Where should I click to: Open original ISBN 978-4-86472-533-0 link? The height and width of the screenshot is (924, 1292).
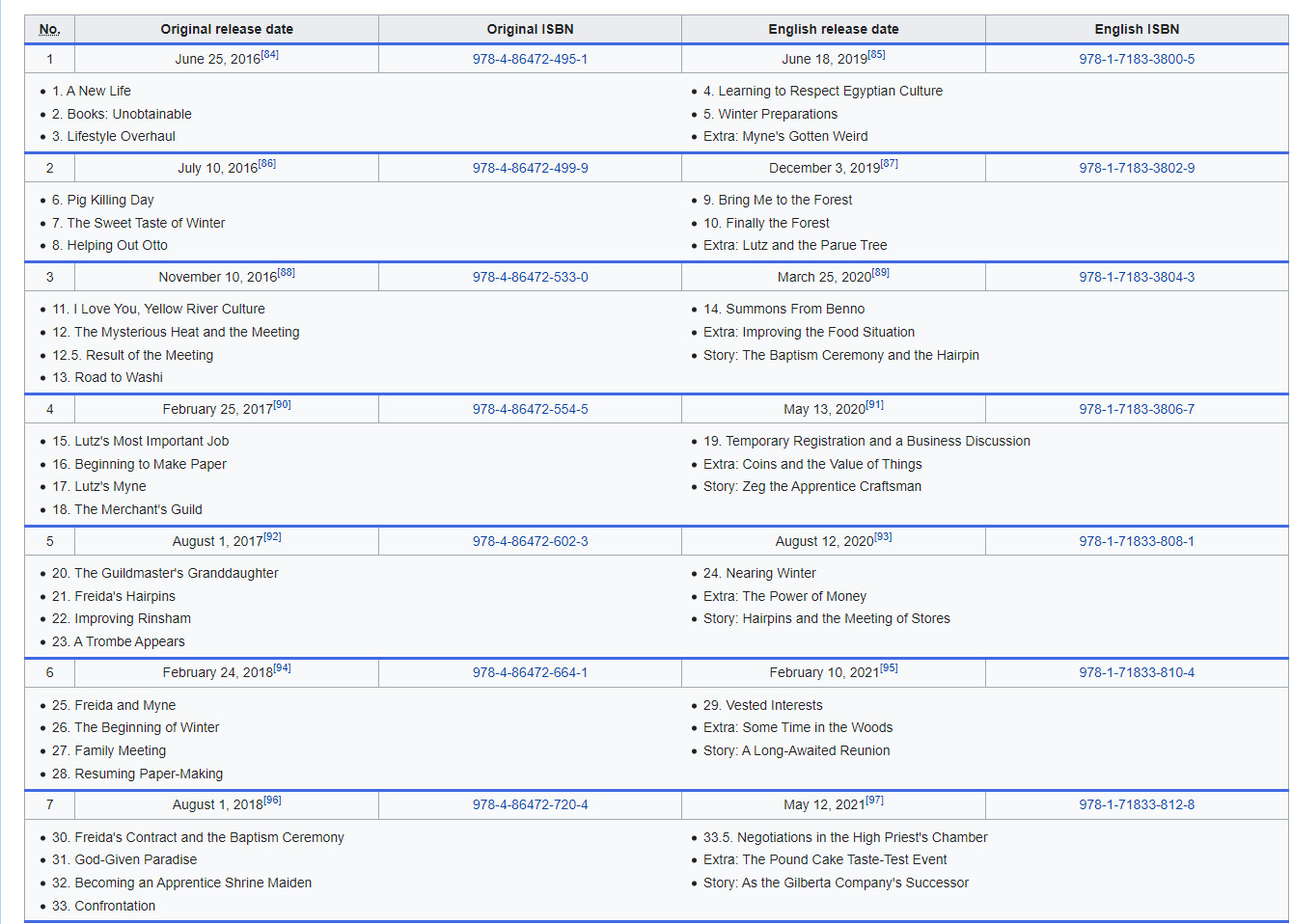point(530,277)
